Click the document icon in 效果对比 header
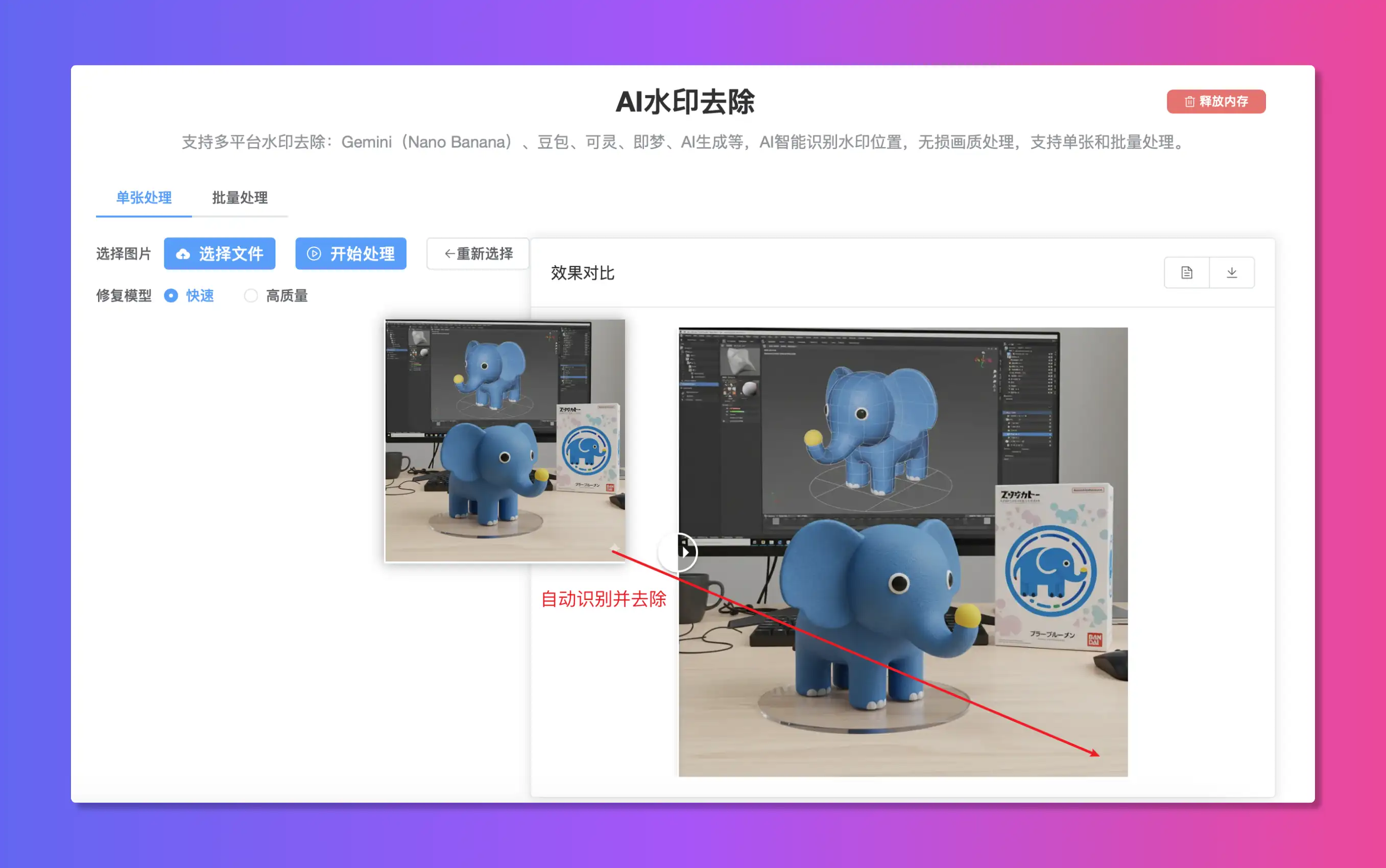 pos(1186,273)
